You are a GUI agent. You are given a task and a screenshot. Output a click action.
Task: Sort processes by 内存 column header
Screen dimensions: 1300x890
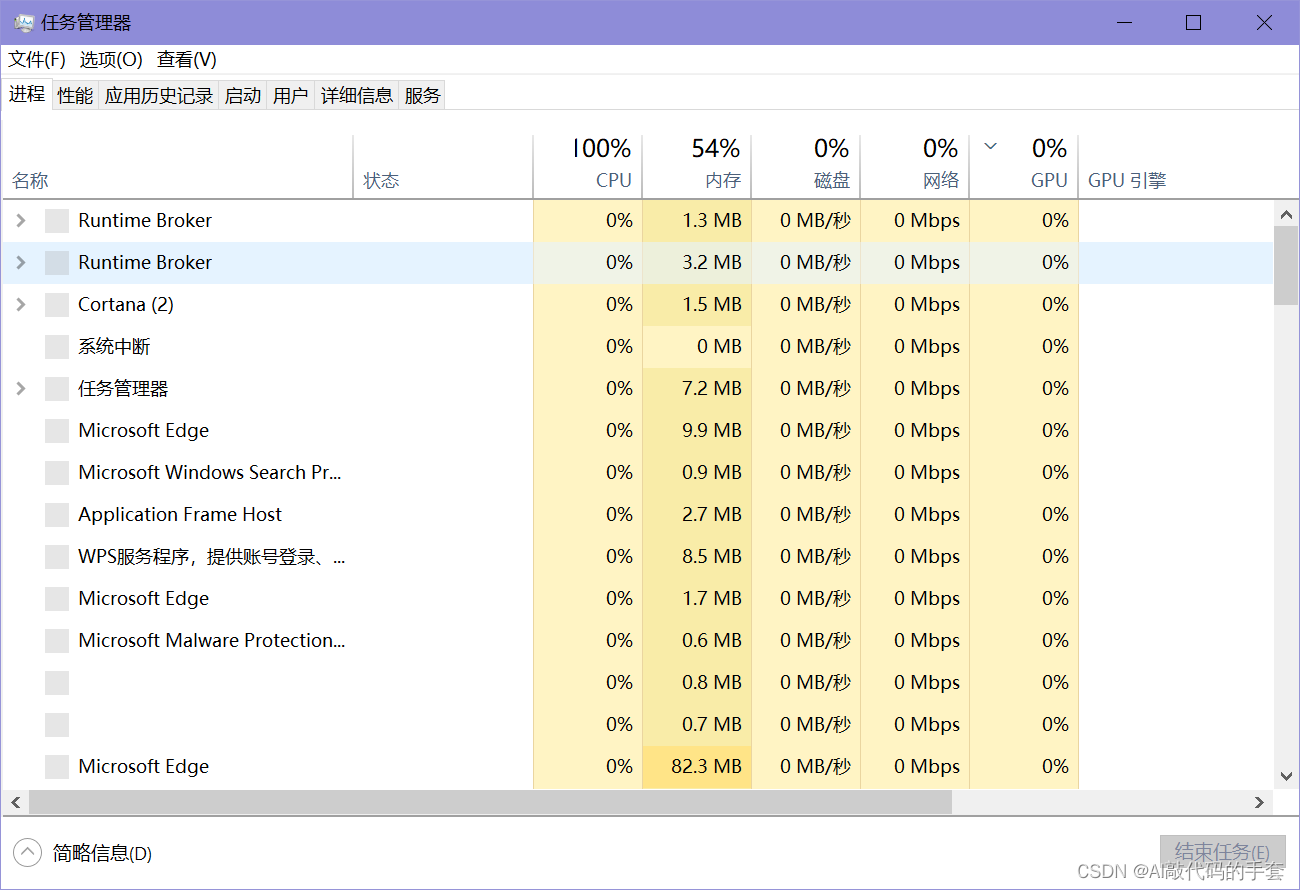pyautogui.click(x=697, y=167)
